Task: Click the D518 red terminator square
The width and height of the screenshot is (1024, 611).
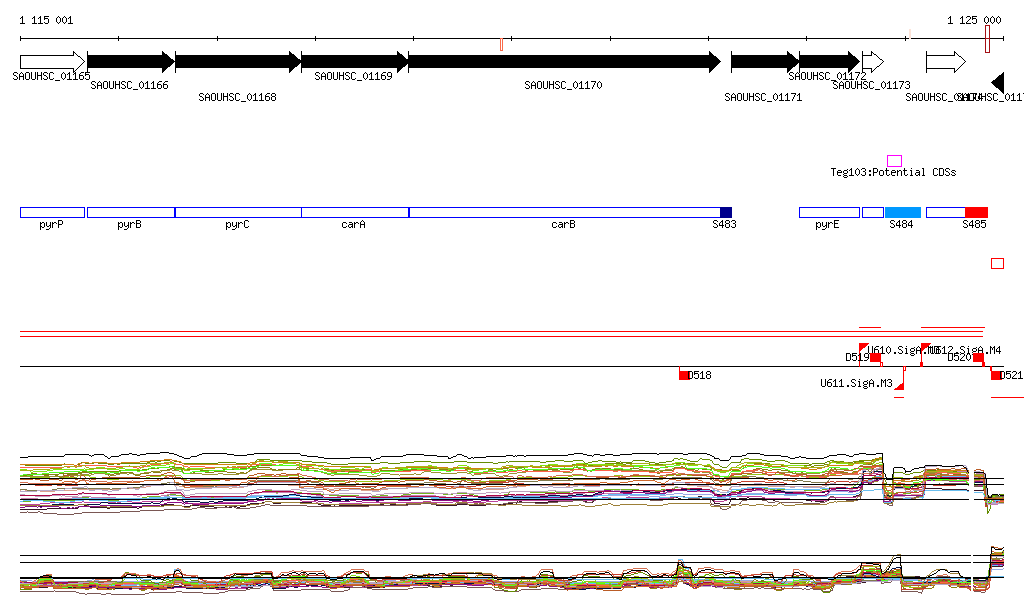Action: coord(684,375)
